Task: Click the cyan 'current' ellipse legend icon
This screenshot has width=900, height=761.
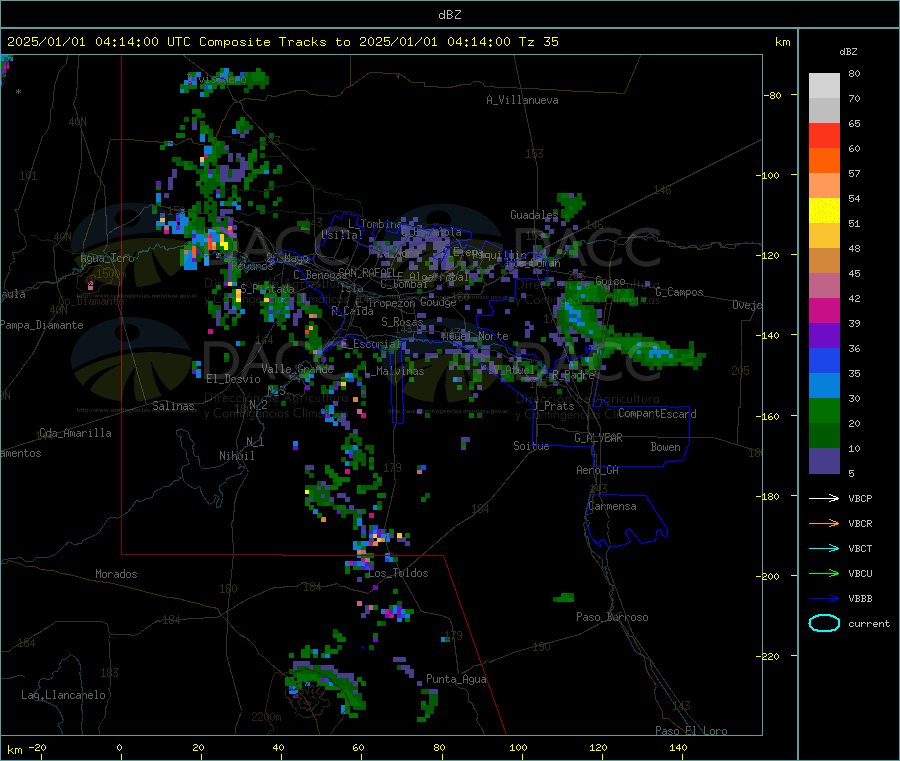Action: [x=824, y=623]
